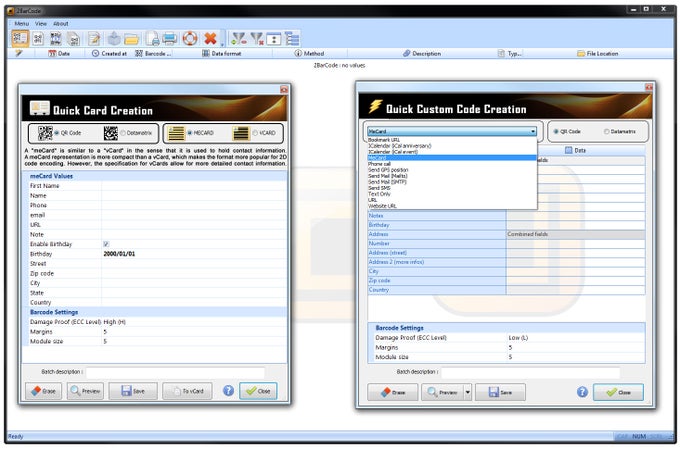Image resolution: width=680 pixels, height=449 pixels.
Task: Click the Datamatrix code image in Quick Card Creation
Action: (111, 133)
